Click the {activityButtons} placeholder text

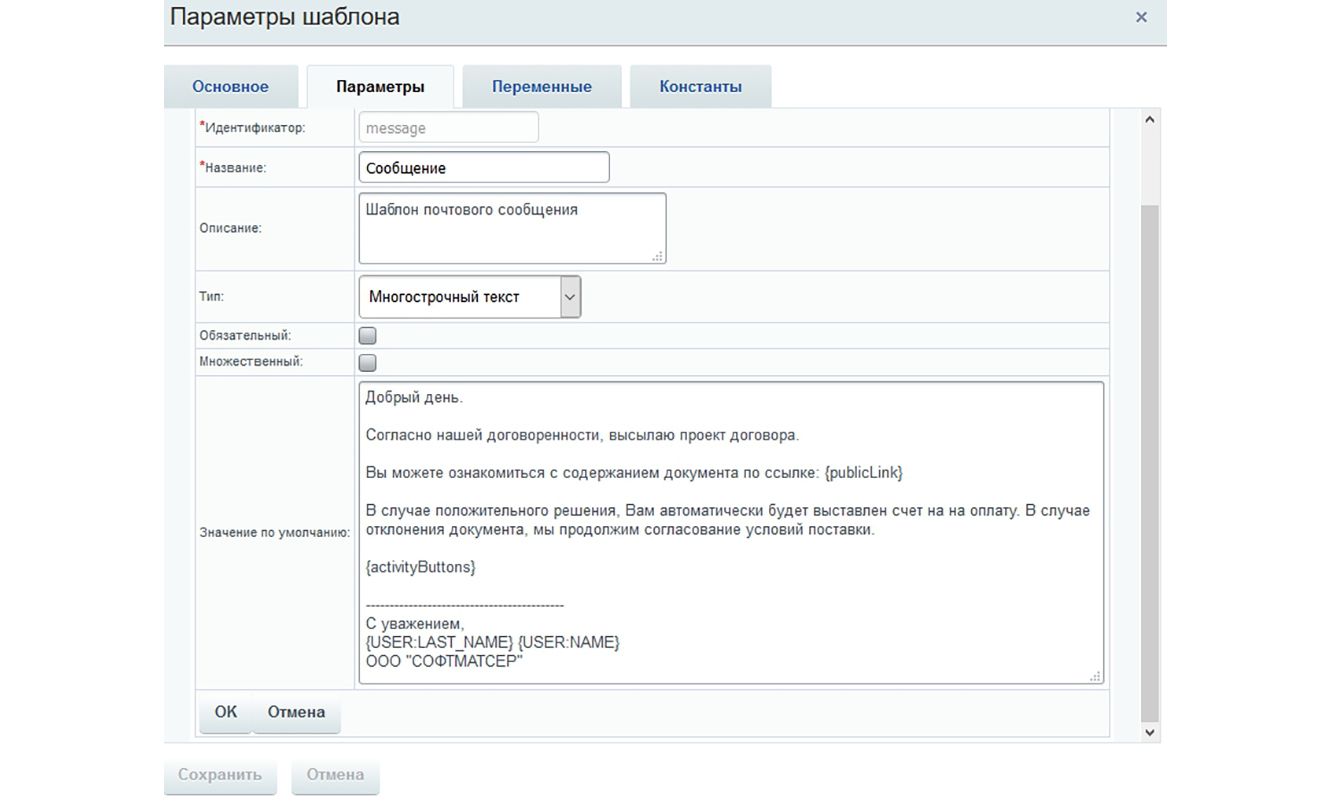(421, 567)
